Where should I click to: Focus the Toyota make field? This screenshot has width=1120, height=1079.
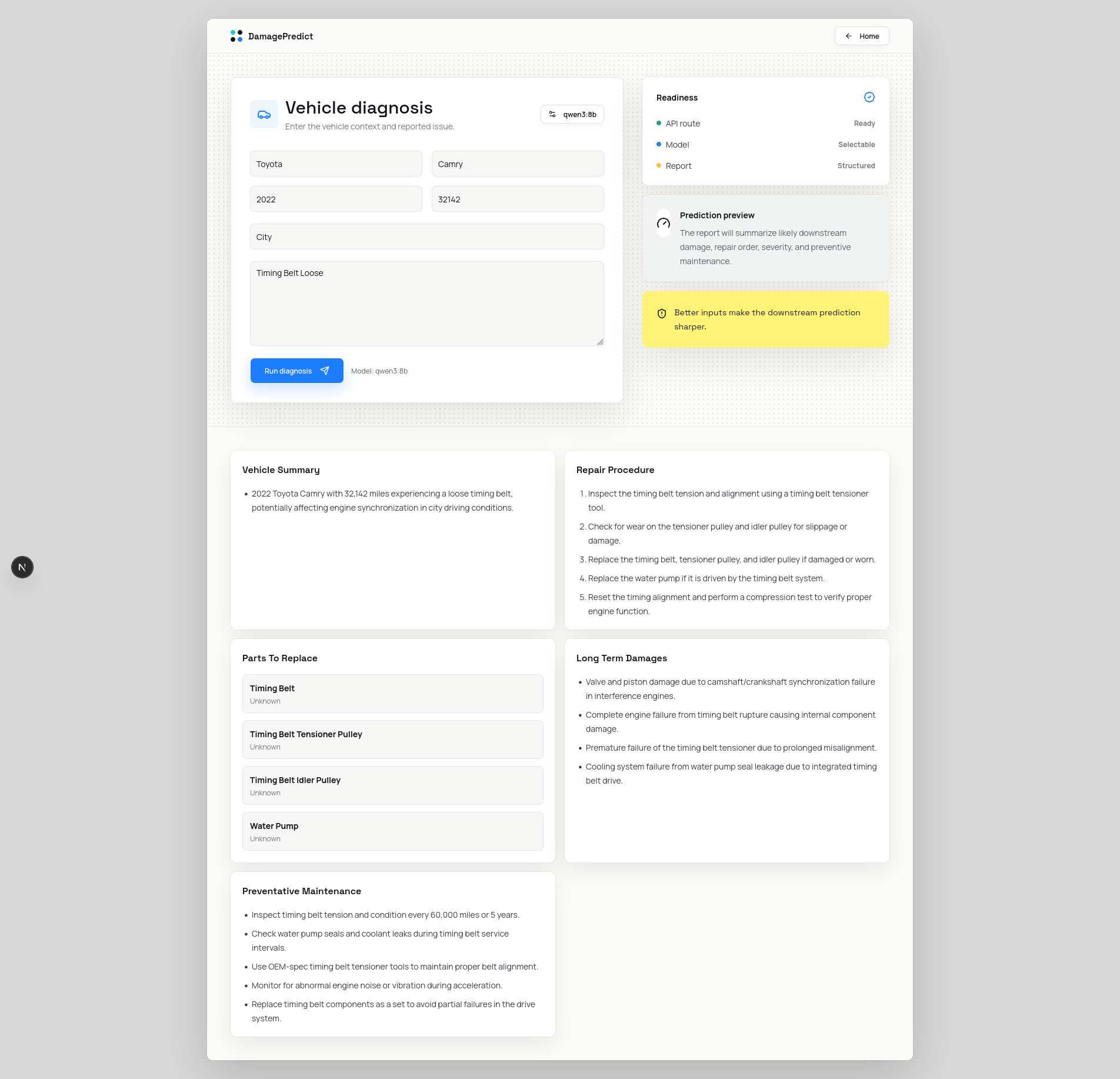pos(336,164)
